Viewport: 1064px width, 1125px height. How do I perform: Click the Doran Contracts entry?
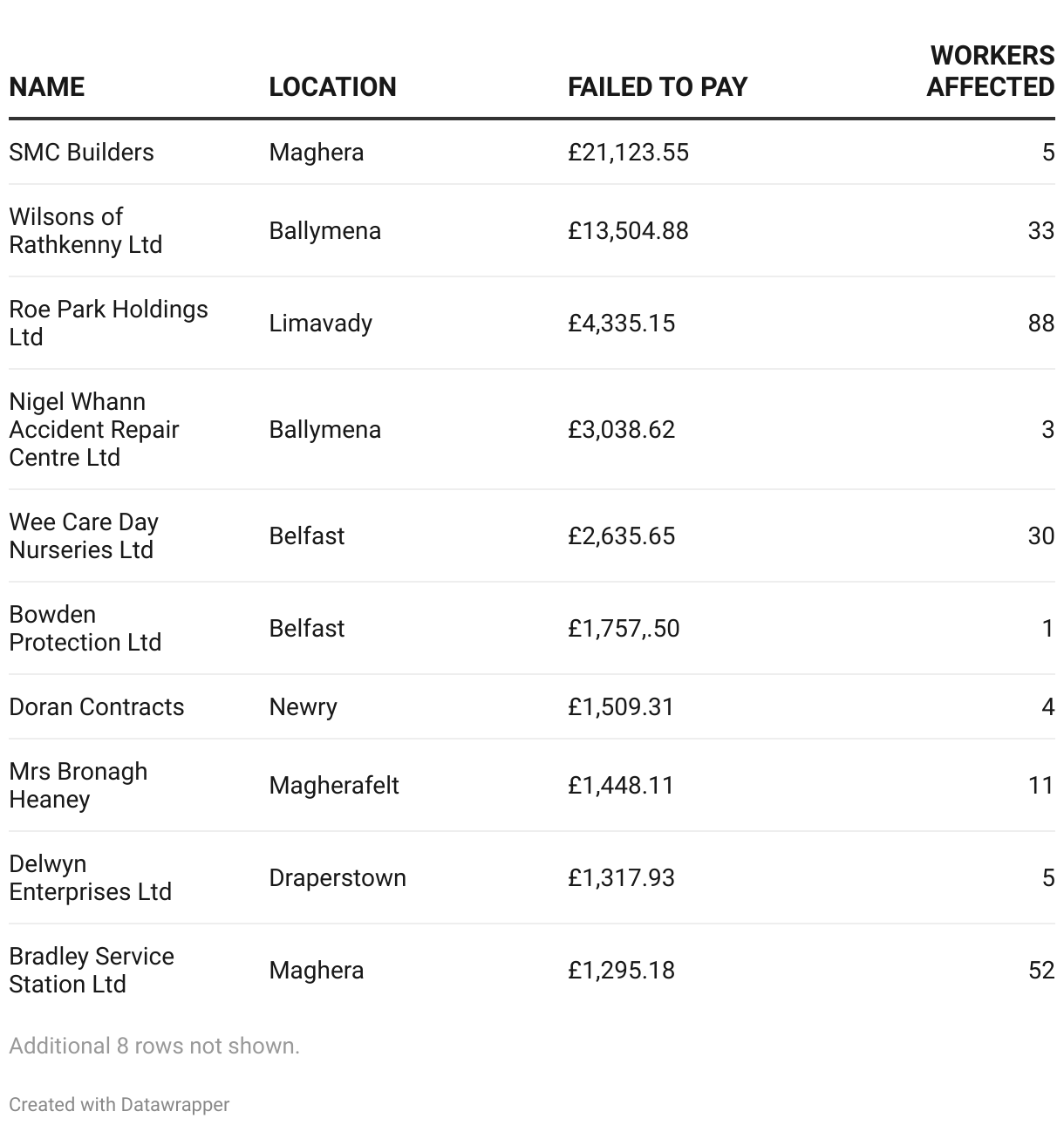tap(97, 707)
